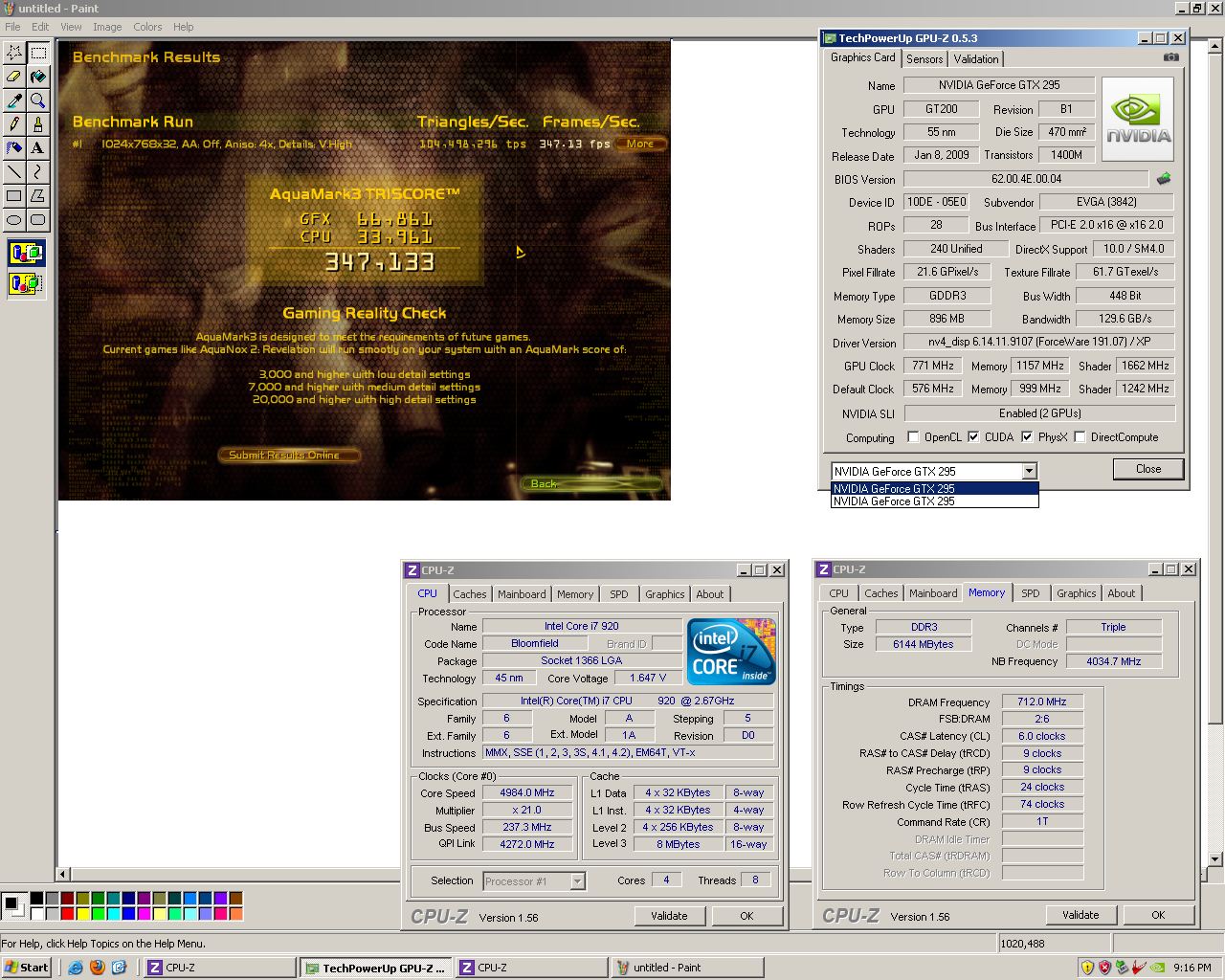
Task: Choose the Airbrush tool in Paint
Action: pyautogui.click(x=14, y=148)
